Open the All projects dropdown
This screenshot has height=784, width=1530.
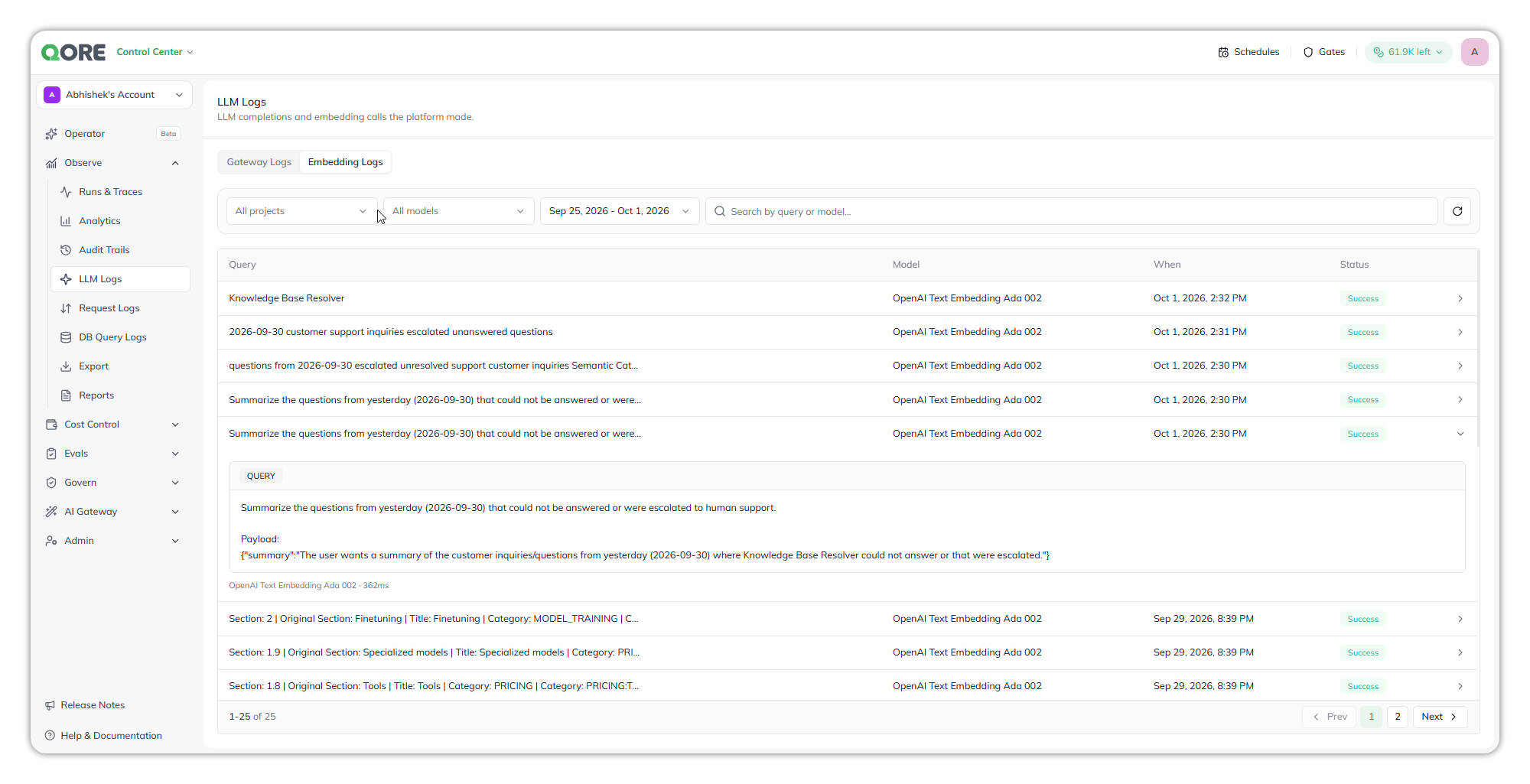301,211
